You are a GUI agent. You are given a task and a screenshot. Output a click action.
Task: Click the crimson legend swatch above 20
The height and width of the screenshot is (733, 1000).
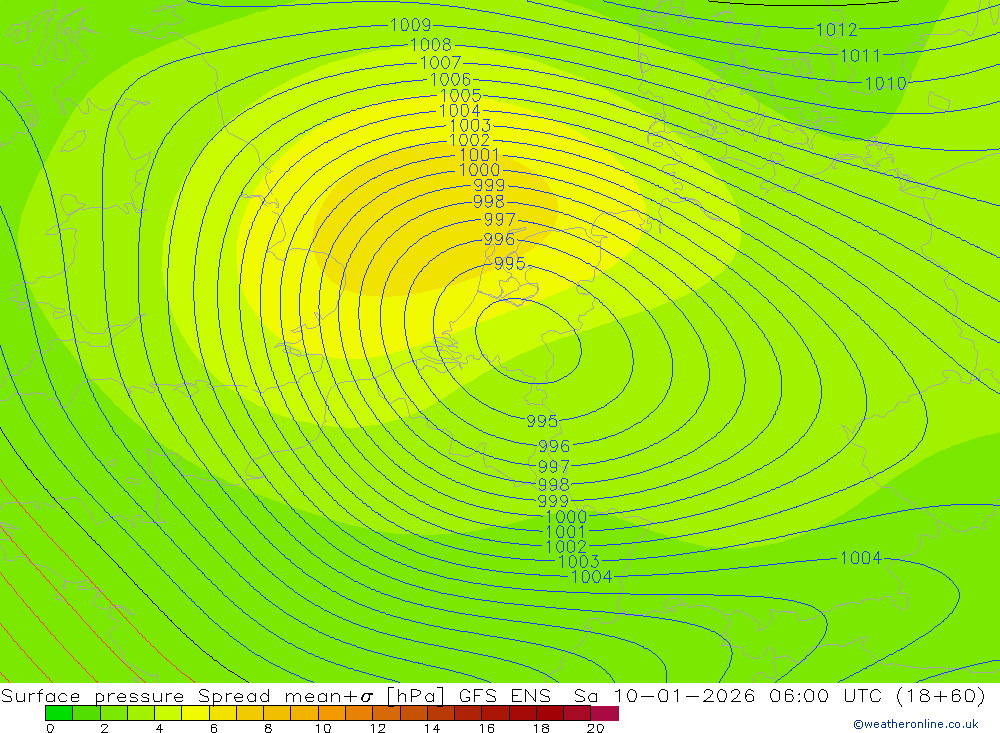point(605,713)
